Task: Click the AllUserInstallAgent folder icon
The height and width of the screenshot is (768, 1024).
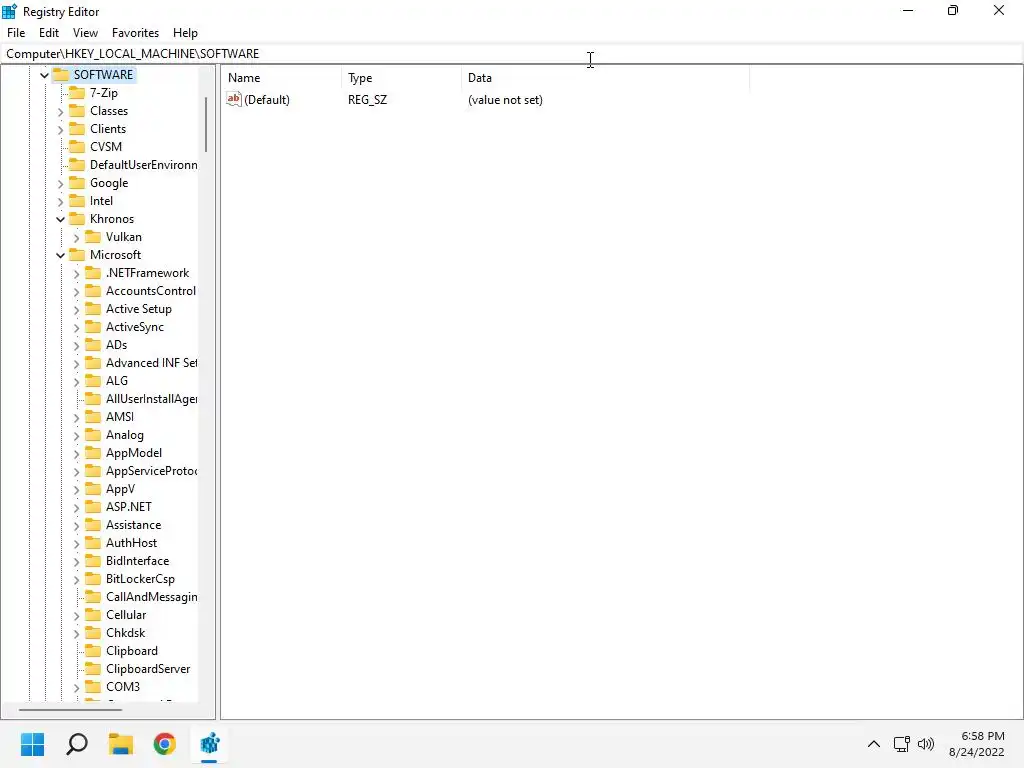Action: click(93, 398)
